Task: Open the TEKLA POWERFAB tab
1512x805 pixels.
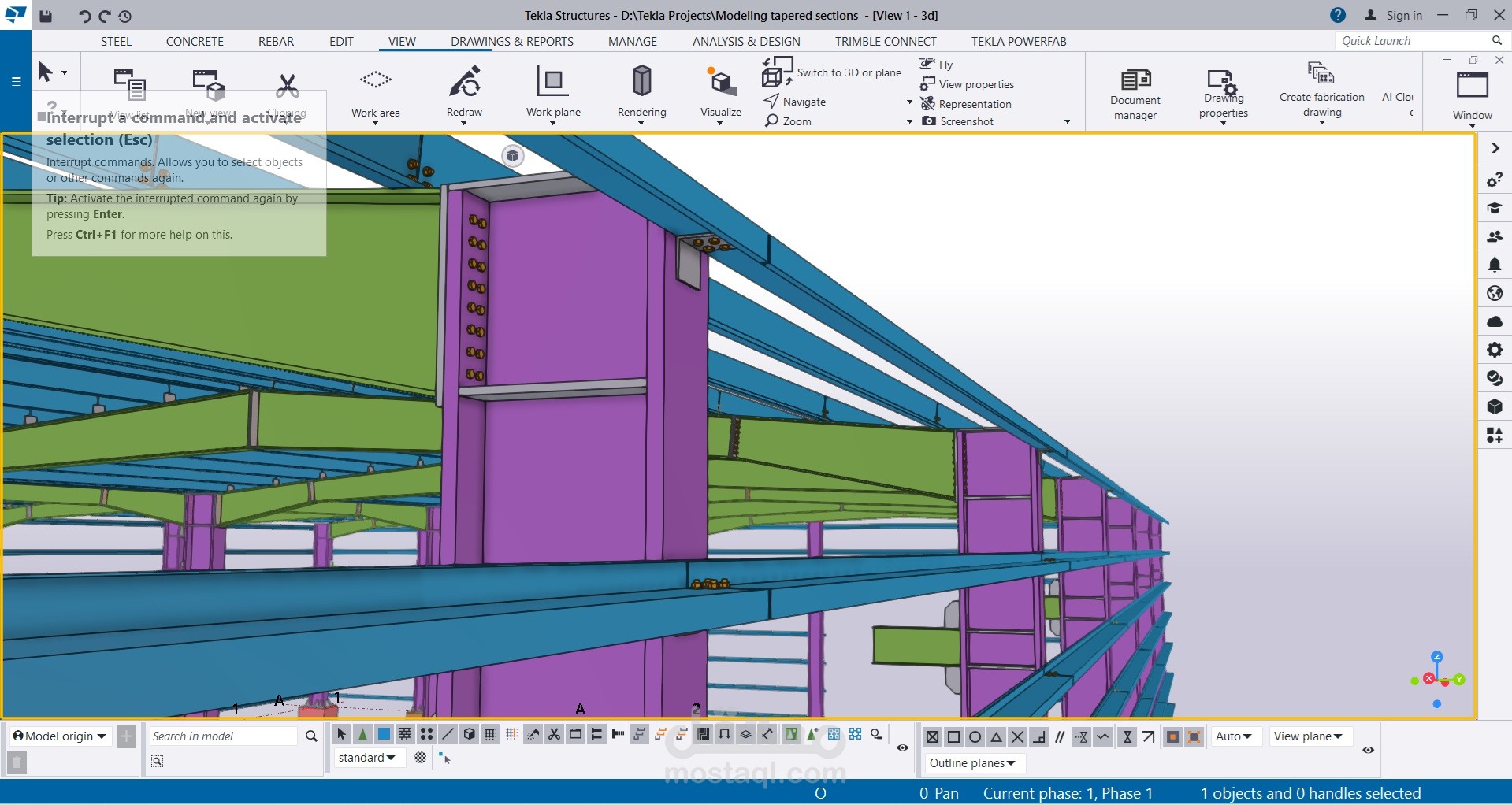Action: (x=1019, y=42)
